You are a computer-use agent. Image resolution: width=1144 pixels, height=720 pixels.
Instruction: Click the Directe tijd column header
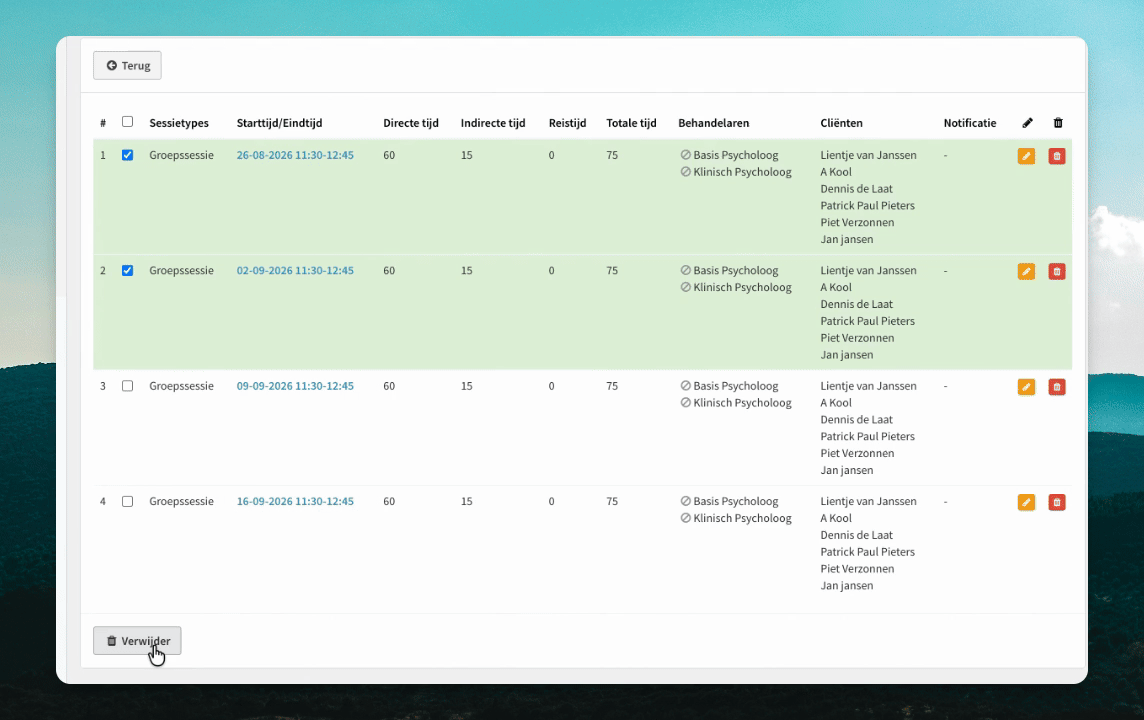click(x=411, y=123)
